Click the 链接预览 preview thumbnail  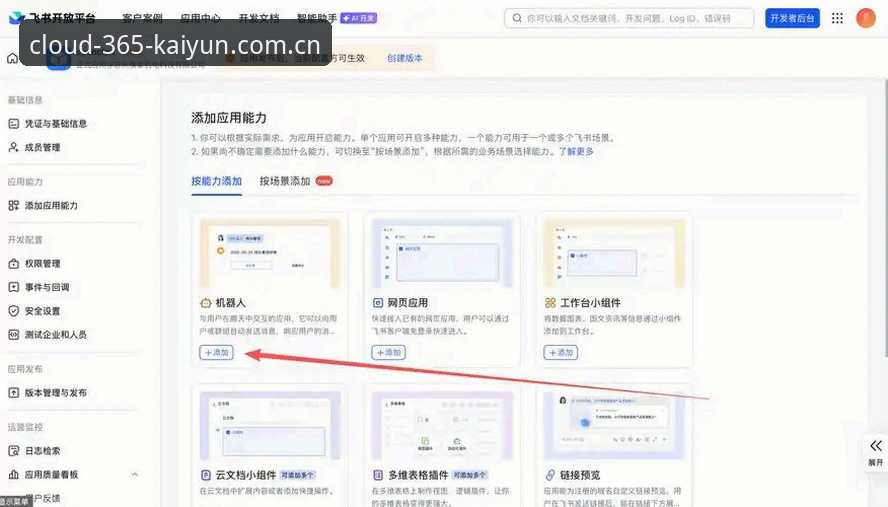(x=614, y=425)
